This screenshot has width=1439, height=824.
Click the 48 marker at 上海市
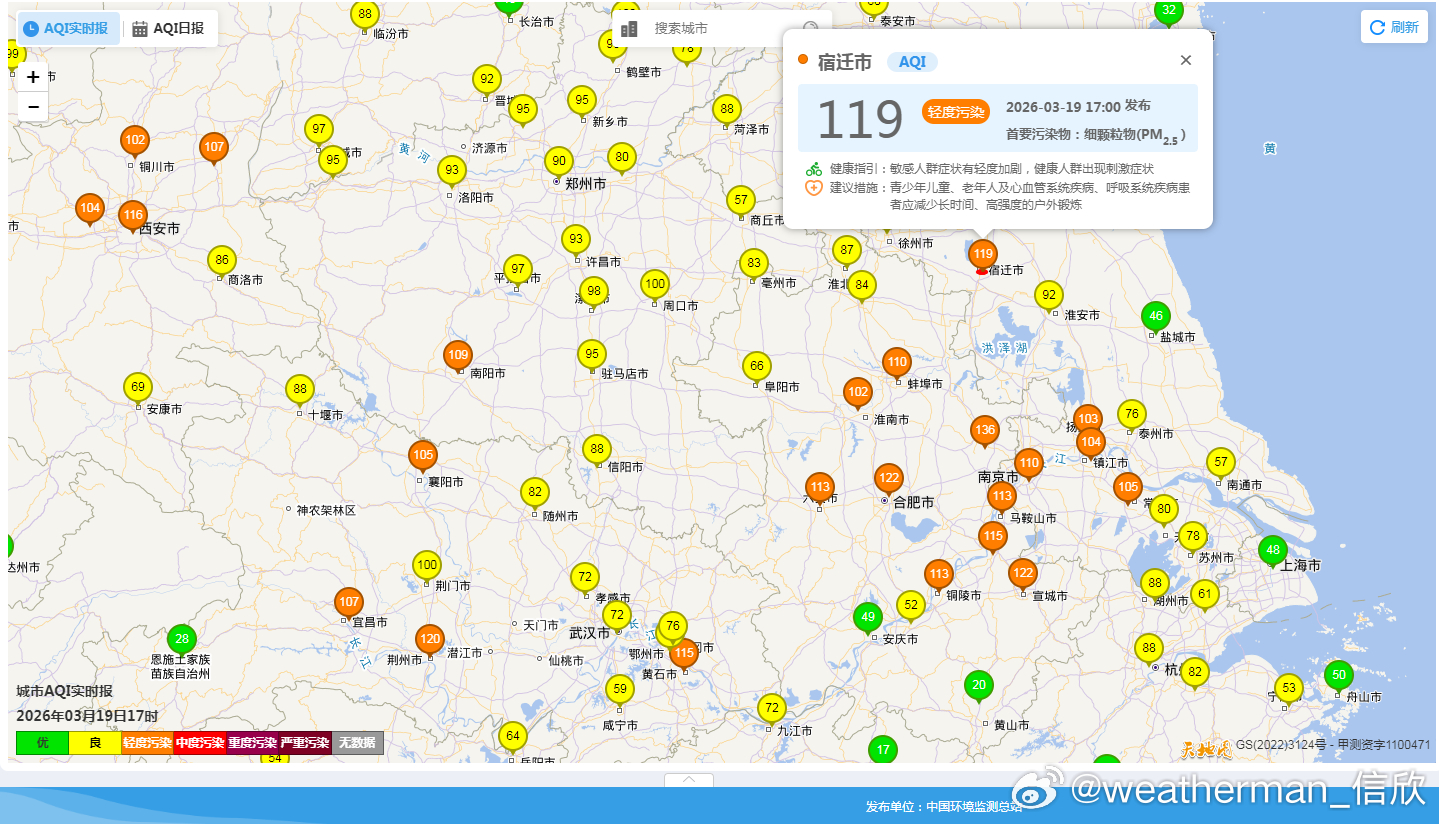[1272, 551]
